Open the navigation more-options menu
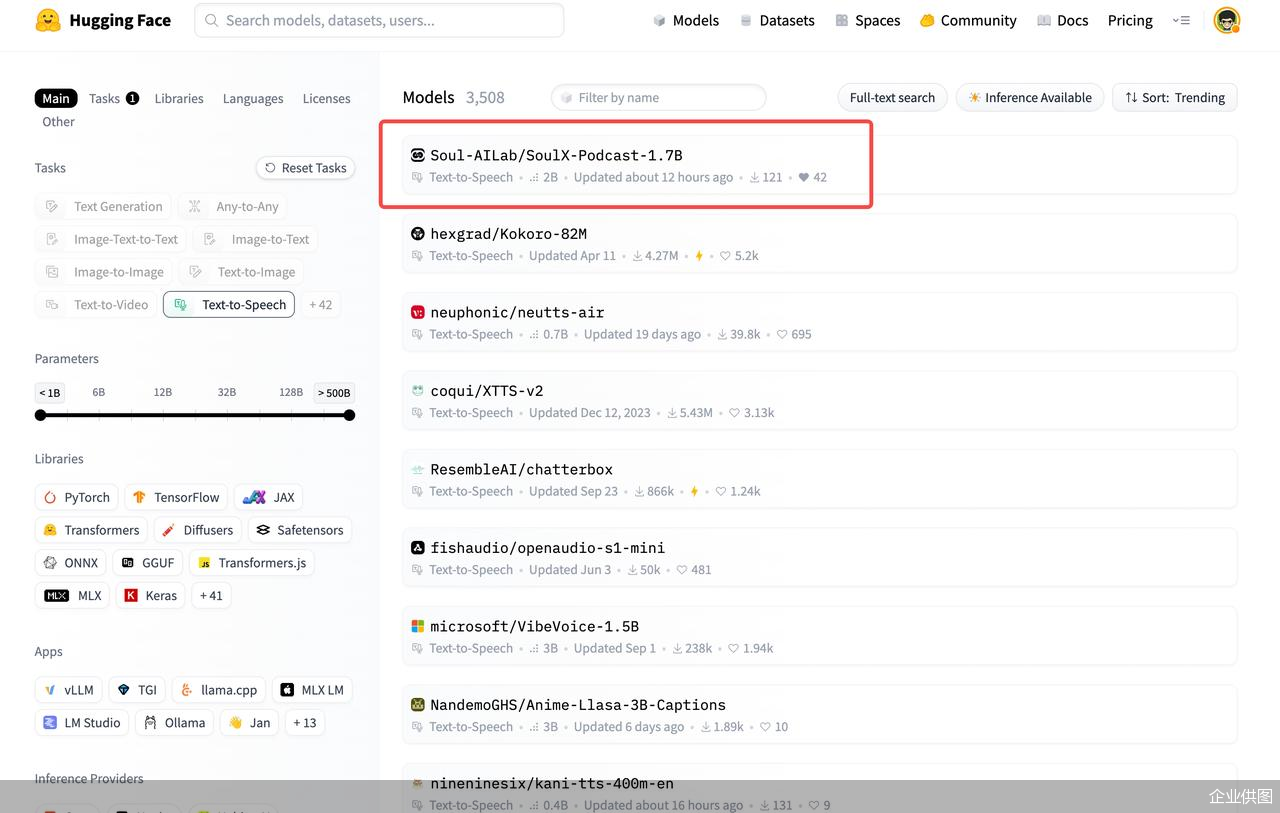 pyautogui.click(x=1181, y=20)
